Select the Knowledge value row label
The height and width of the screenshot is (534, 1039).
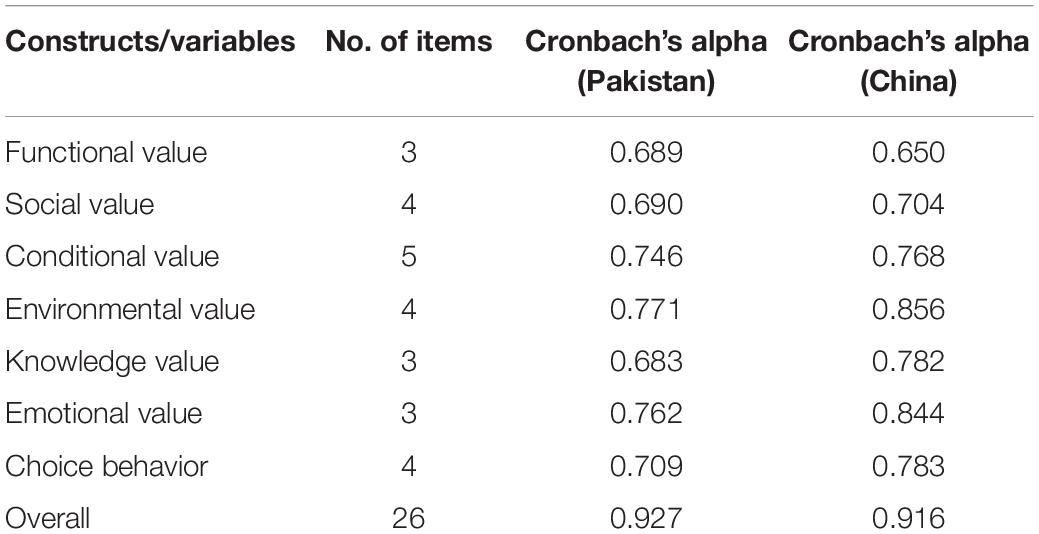point(112,362)
